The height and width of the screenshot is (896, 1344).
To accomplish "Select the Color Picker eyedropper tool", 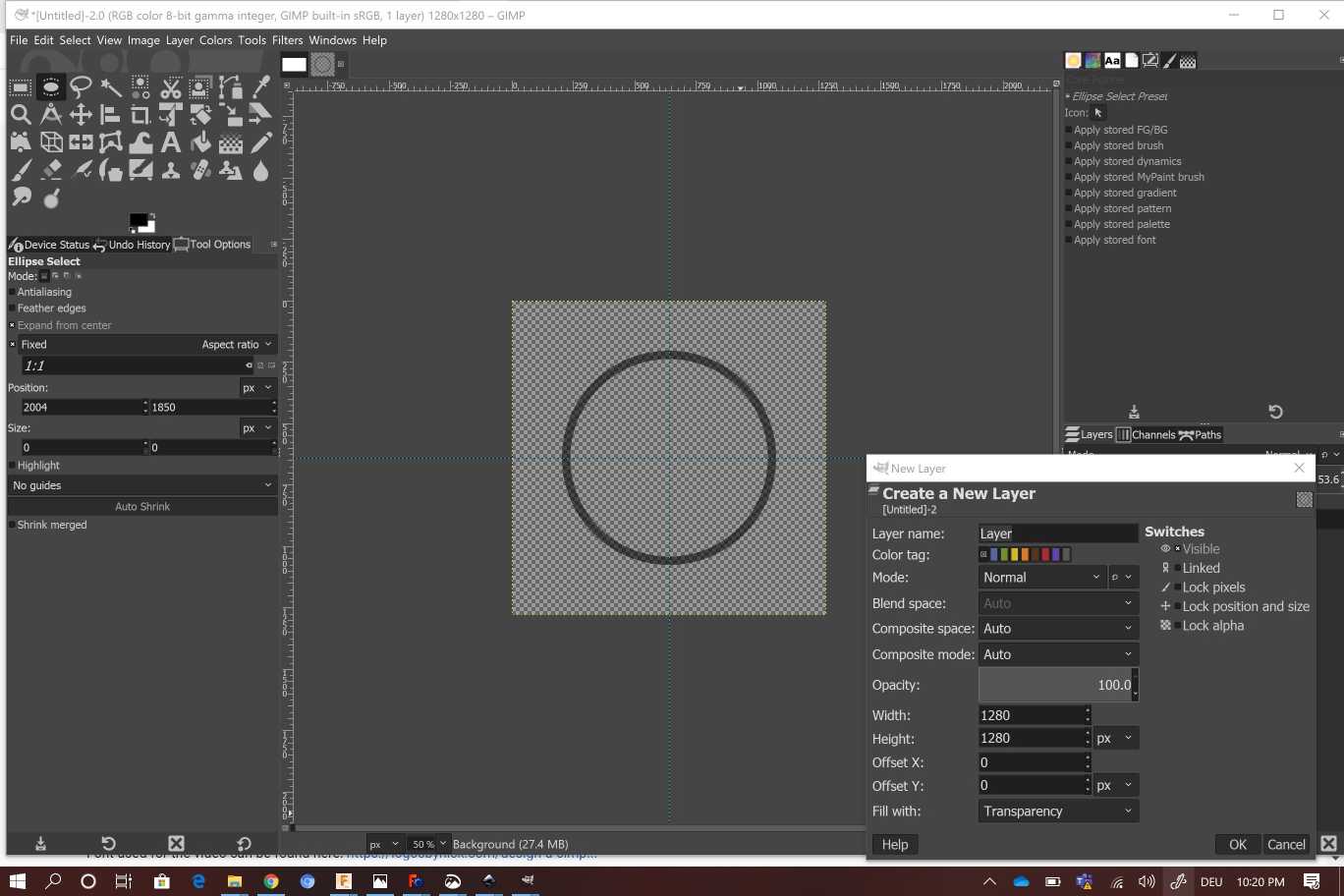I will [261, 87].
